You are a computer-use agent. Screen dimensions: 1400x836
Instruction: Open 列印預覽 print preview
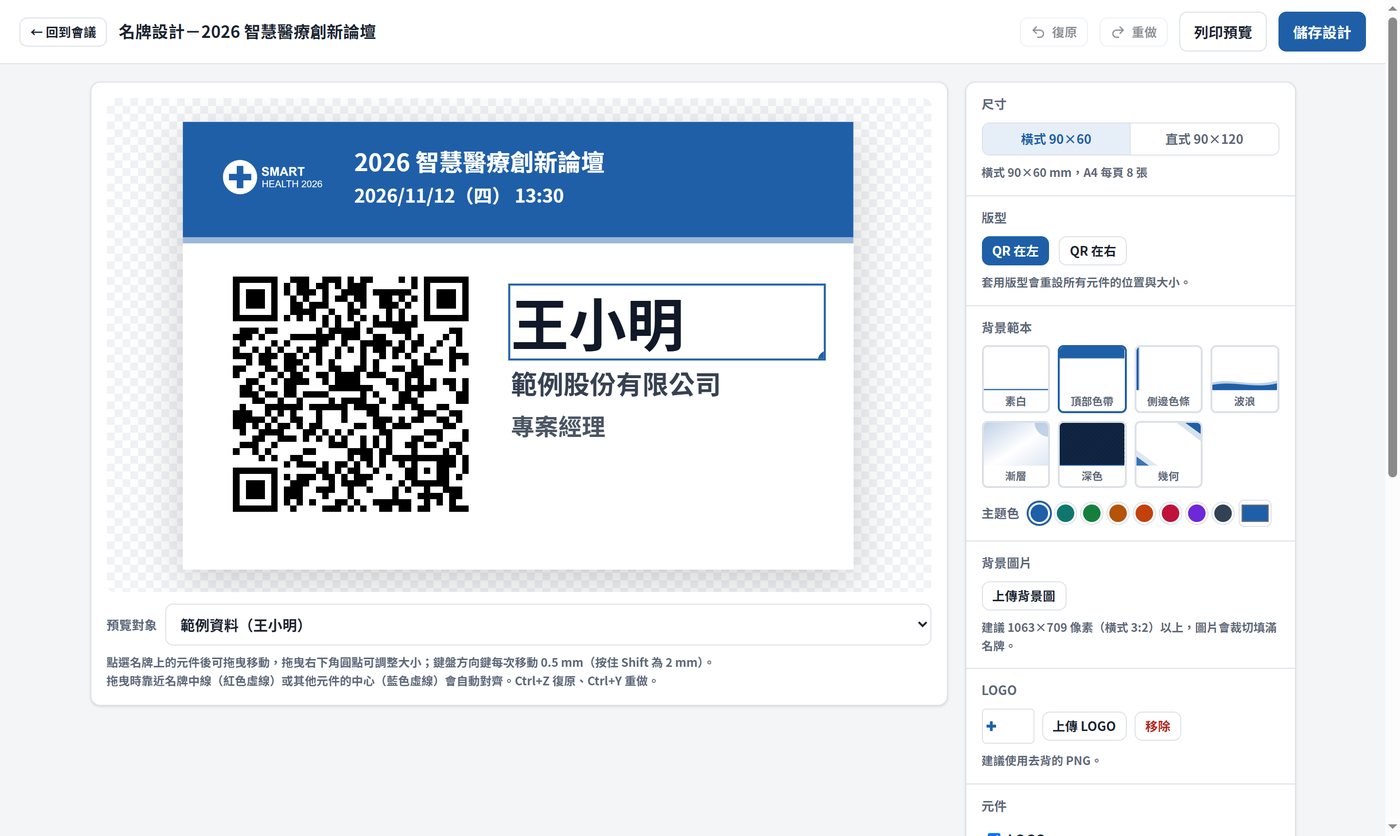(1223, 32)
